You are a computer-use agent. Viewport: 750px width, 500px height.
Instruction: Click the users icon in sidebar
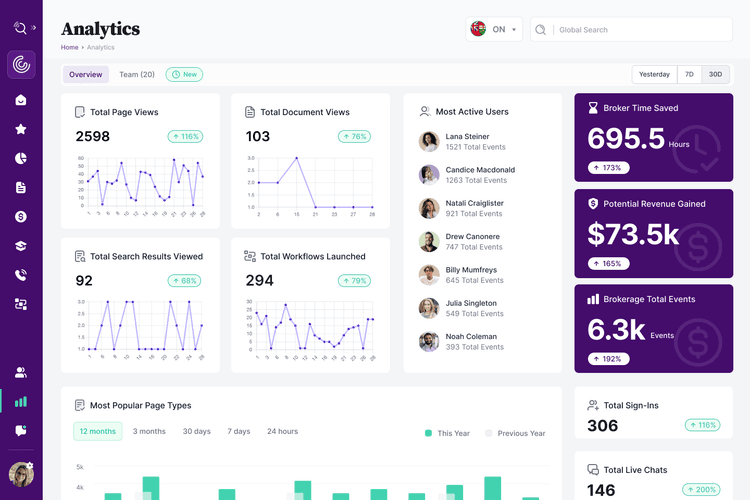click(21, 372)
